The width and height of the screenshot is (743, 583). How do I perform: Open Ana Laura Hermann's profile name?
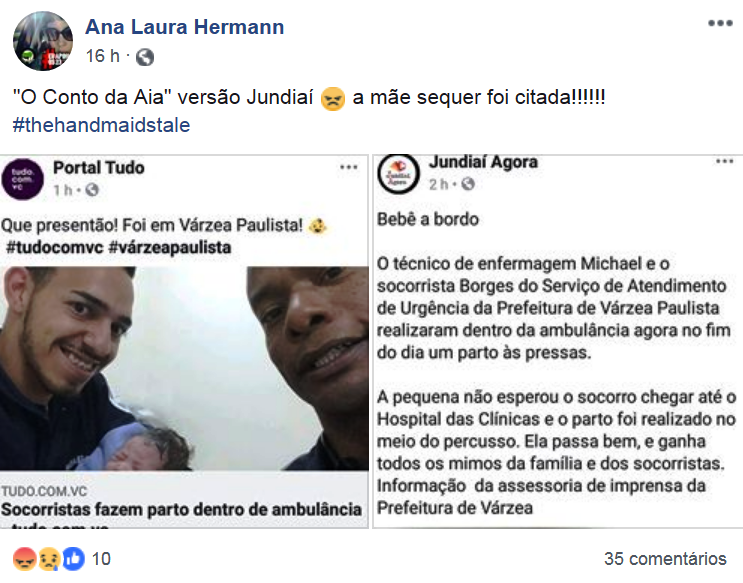click(185, 27)
